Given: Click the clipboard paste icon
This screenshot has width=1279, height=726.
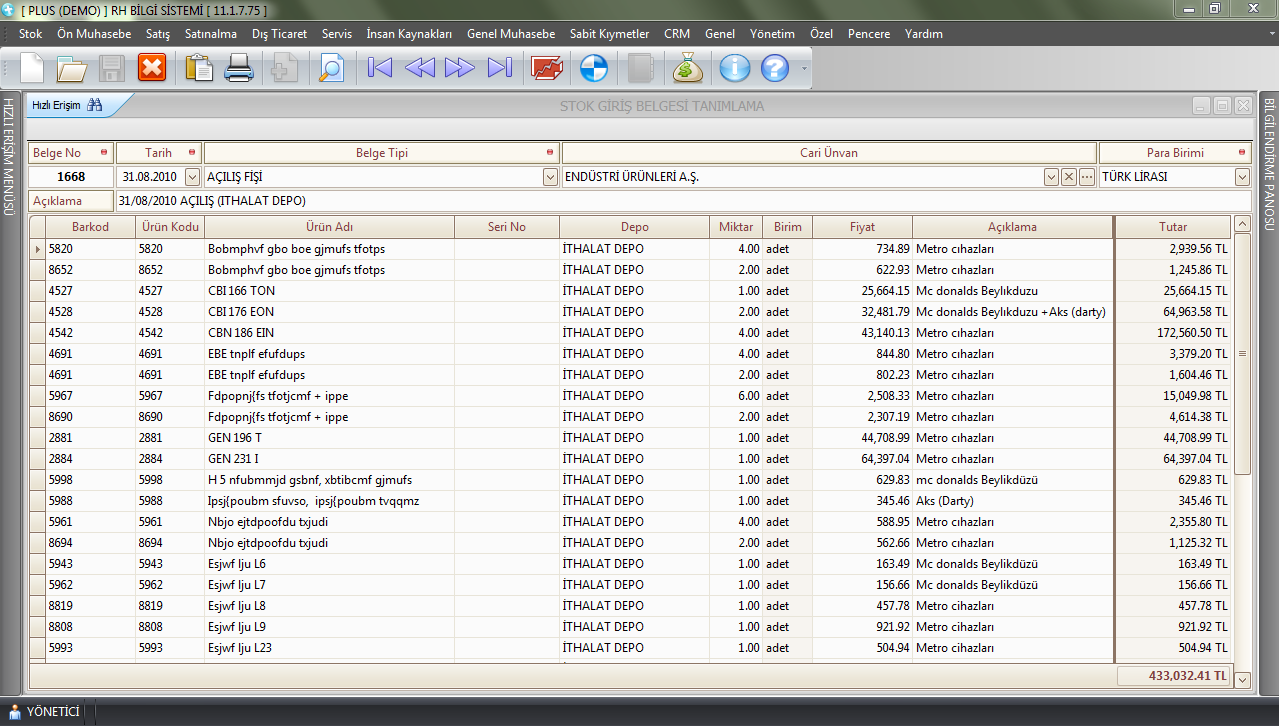Looking at the screenshot, I should (x=200, y=68).
